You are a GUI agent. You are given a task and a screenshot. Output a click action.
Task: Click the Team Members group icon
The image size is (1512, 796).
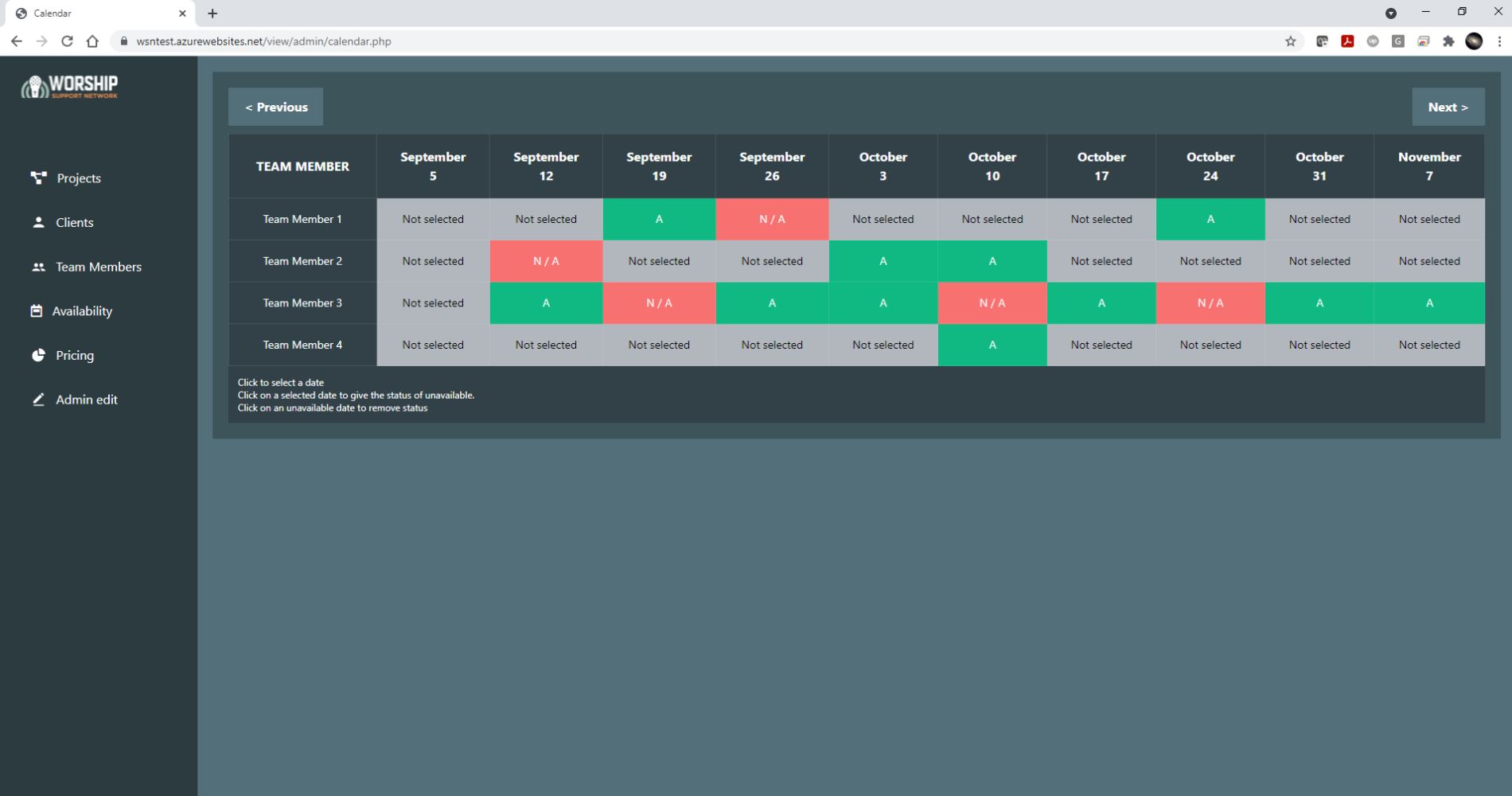pyautogui.click(x=38, y=267)
